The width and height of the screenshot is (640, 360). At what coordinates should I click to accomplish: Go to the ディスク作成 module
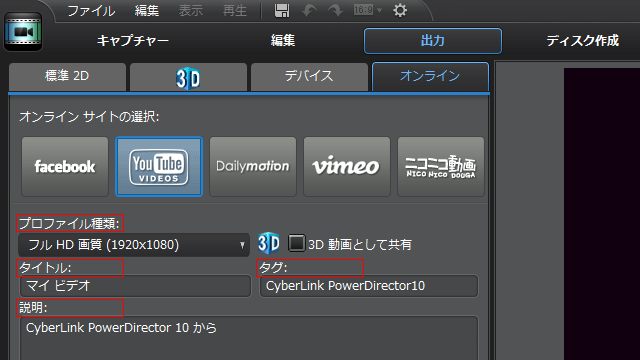click(x=582, y=41)
